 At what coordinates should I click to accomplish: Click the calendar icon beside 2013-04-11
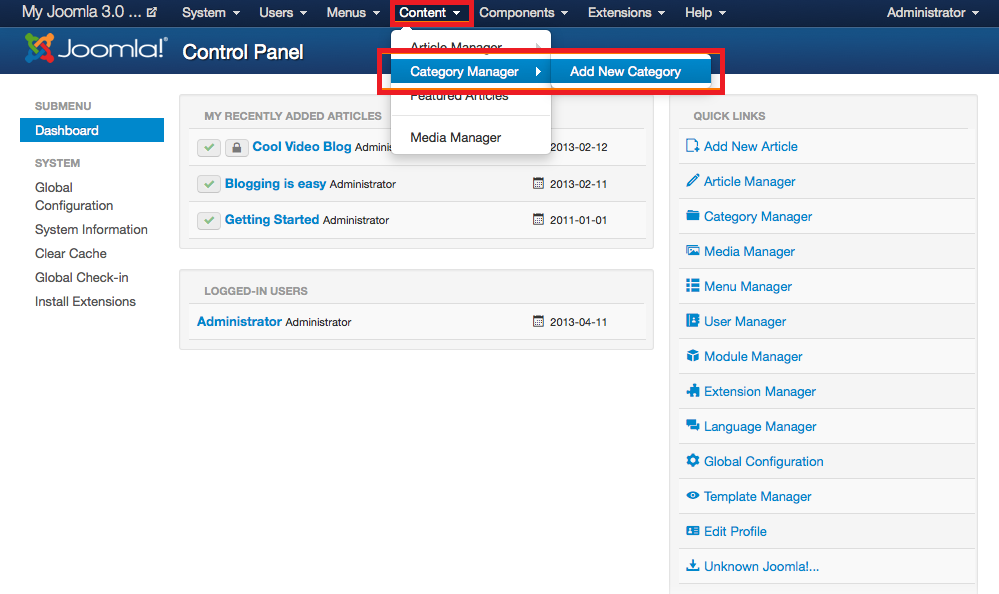click(x=538, y=322)
